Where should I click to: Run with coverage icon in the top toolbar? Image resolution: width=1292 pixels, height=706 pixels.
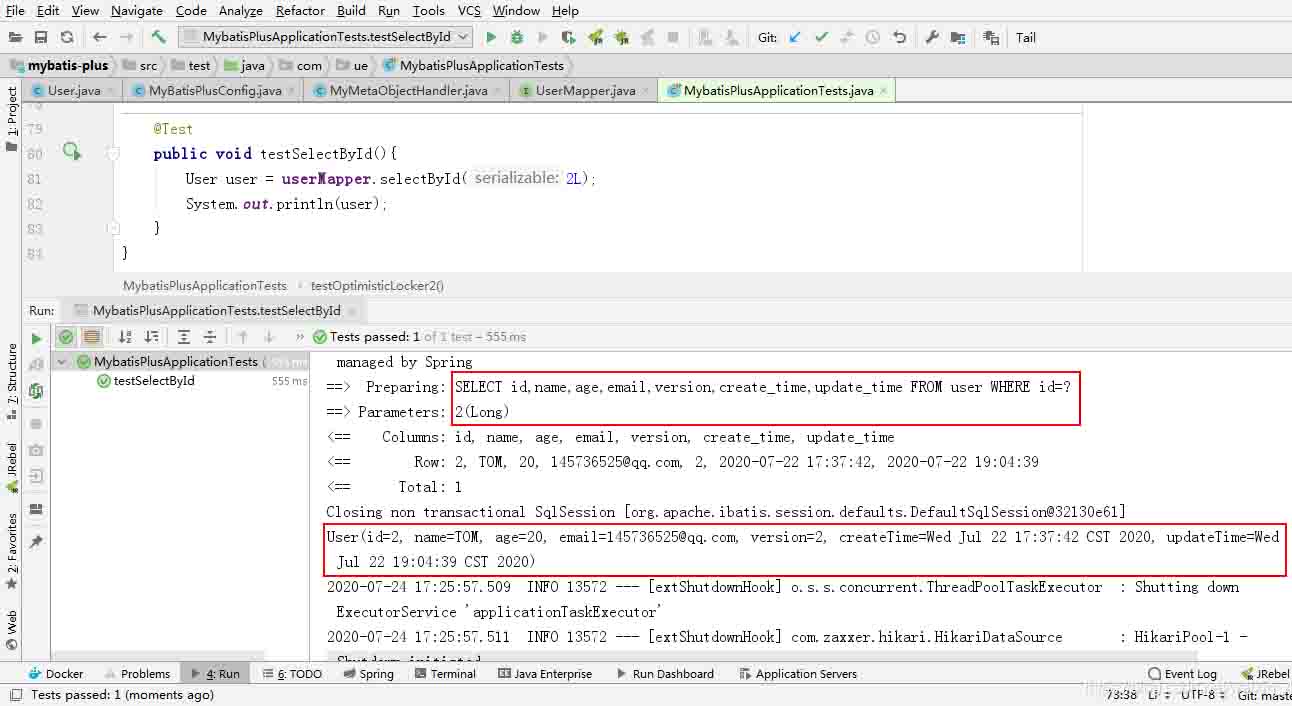click(569, 37)
